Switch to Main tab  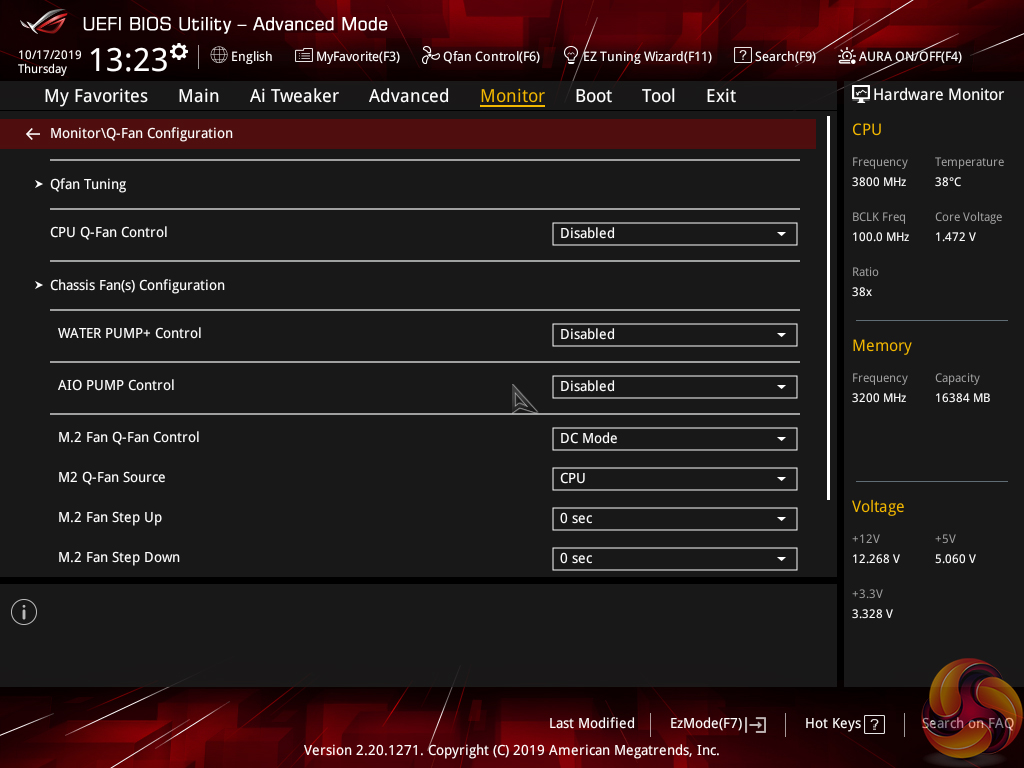[x=199, y=96]
